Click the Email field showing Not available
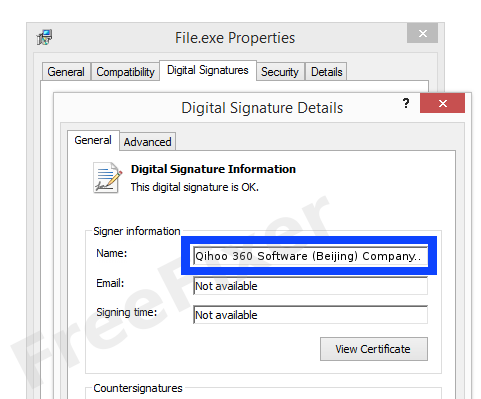Screen dimensions: 481x399 coord(310,286)
